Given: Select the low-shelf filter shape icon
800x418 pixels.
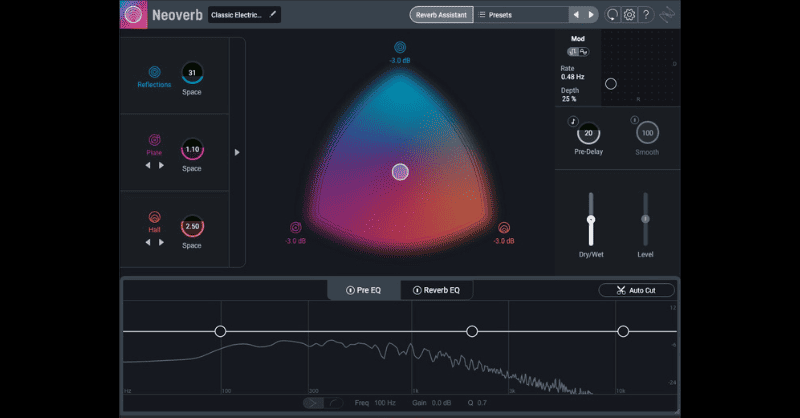Looking at the screenshot, I should (333, 403).
